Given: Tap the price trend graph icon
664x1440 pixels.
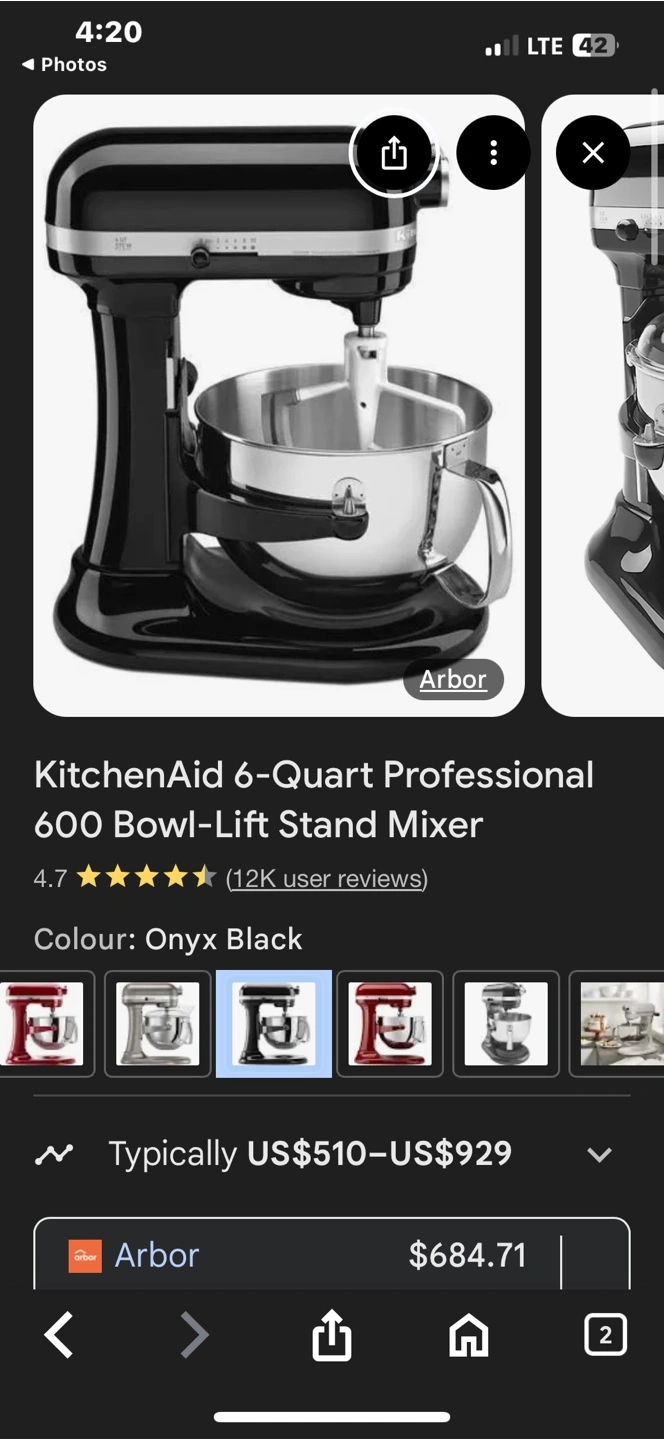Looking at the screenshot, I should tap(53, 1155).
